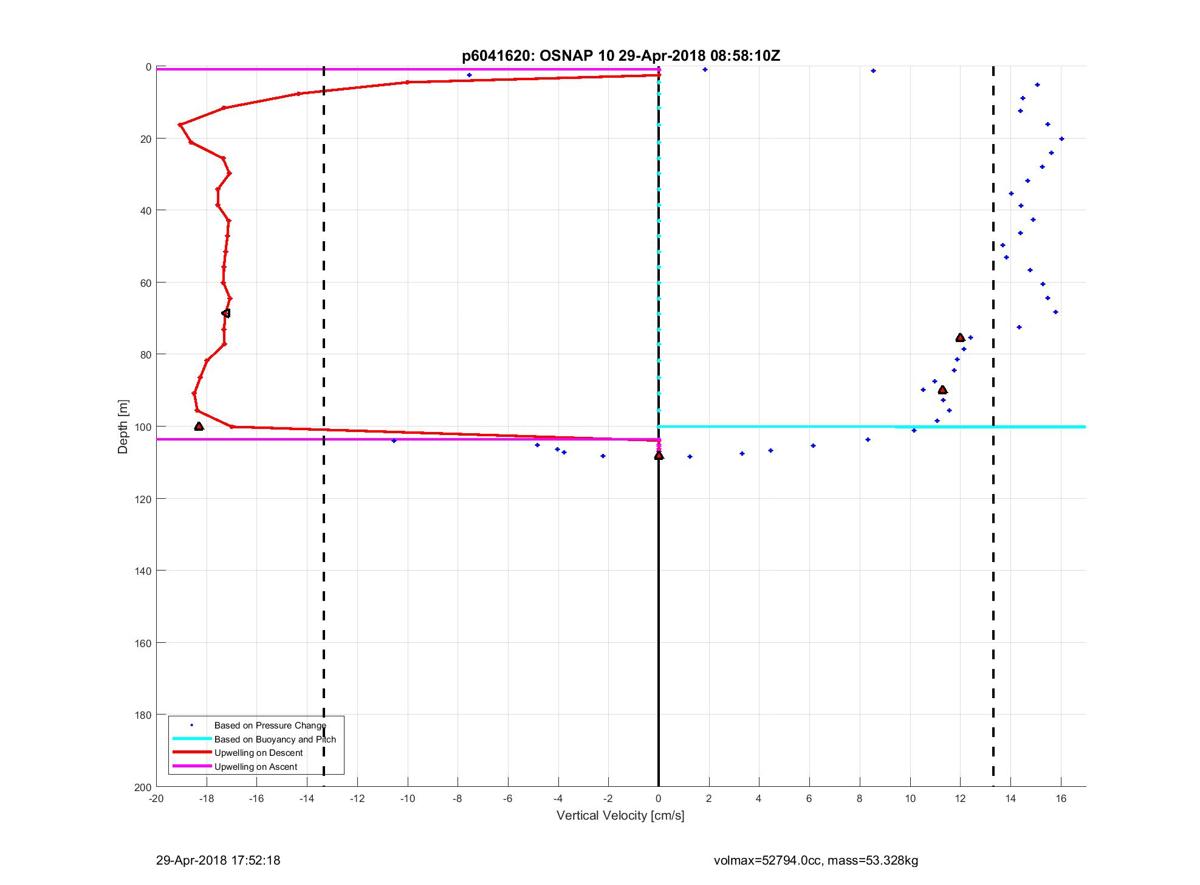Click the x-axis tick label '8'

860,799
